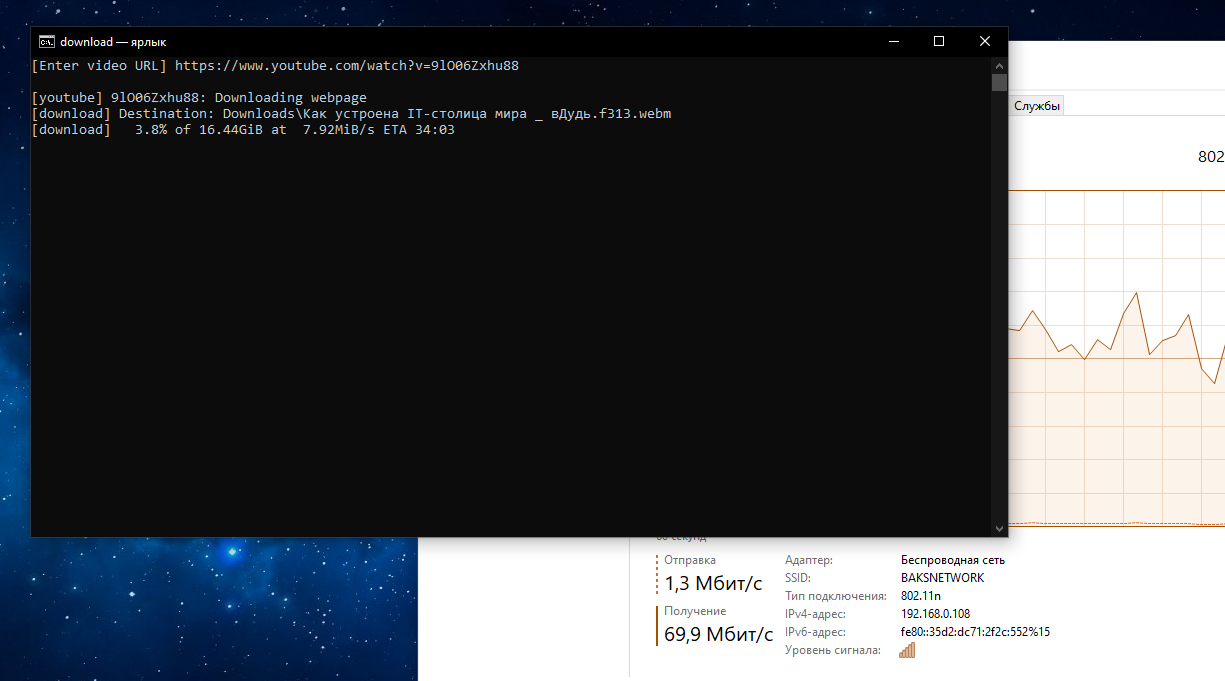Click the Отправка 1,3 Мбит/с value
This screenshot has width=1225, height=681.
712,584
